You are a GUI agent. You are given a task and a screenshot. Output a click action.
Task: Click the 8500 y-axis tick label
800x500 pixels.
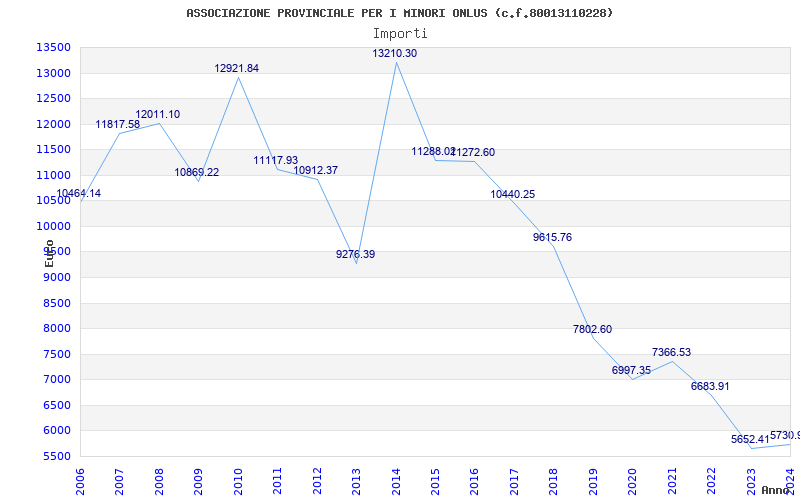pos(56,303)
